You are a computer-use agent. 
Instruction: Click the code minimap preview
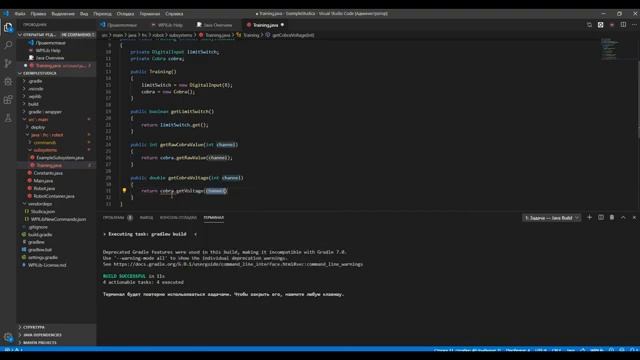610,49
